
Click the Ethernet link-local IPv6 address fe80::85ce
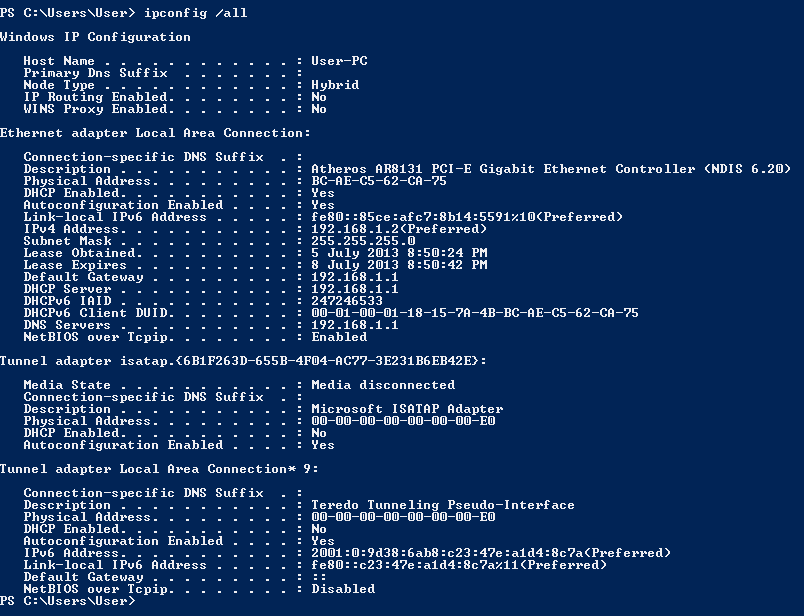(467, 217)
